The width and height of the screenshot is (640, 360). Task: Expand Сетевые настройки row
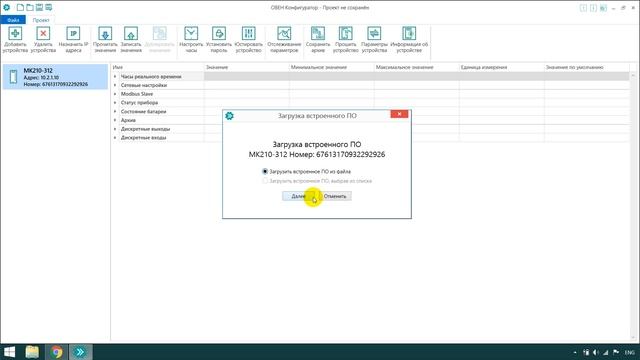click(x=115, y=85)
